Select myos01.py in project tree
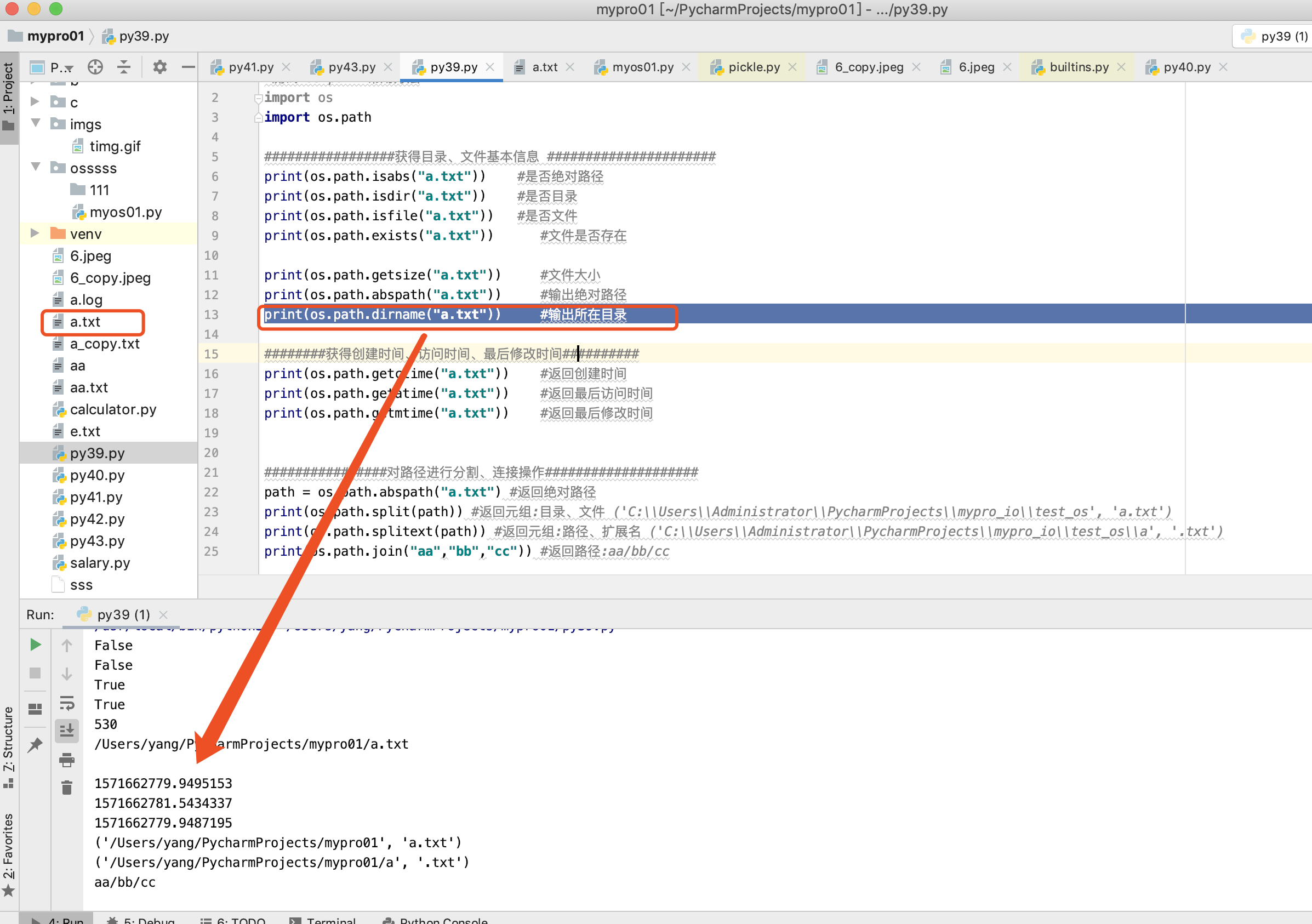1312x924 pixels. pos(125,212)
